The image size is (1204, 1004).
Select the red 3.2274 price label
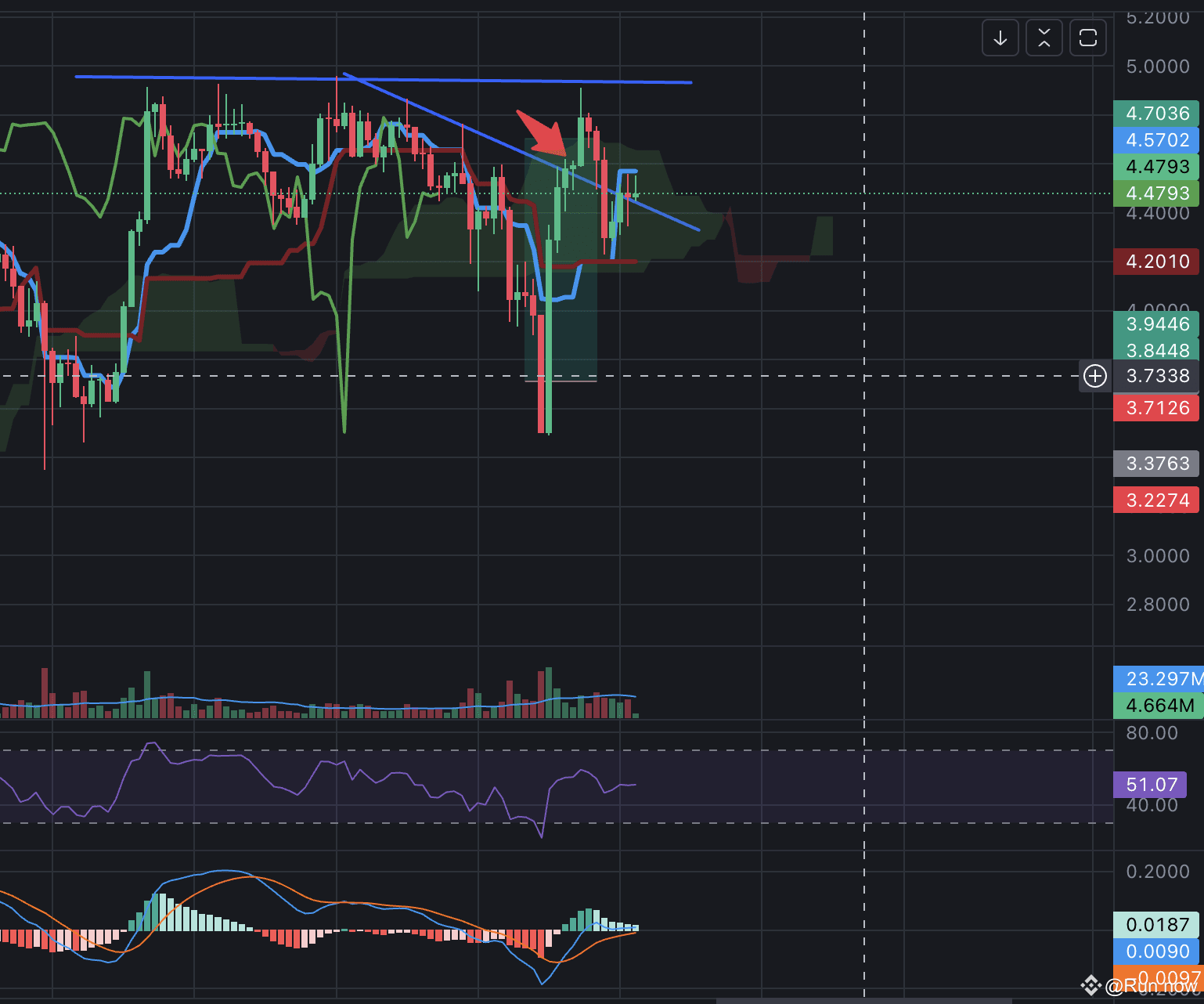[1157, 500]
